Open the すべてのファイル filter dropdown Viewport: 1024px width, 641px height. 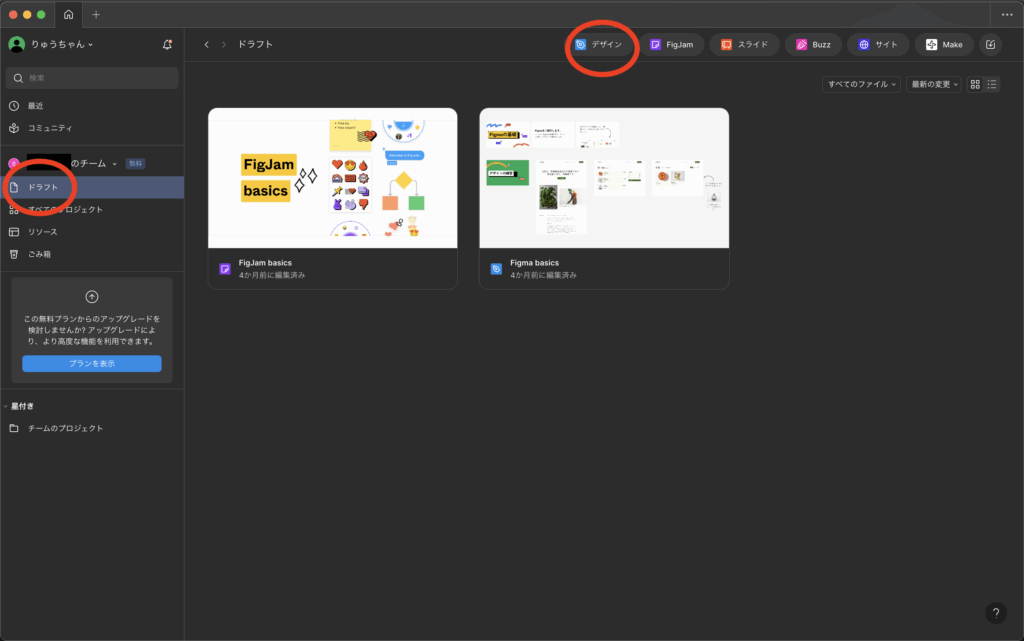tap(861, 84)
